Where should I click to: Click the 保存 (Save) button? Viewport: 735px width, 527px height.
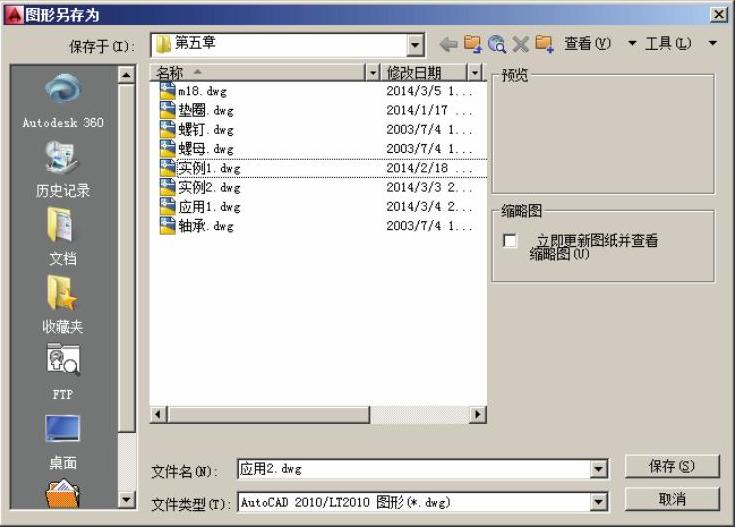pos(671,466)
